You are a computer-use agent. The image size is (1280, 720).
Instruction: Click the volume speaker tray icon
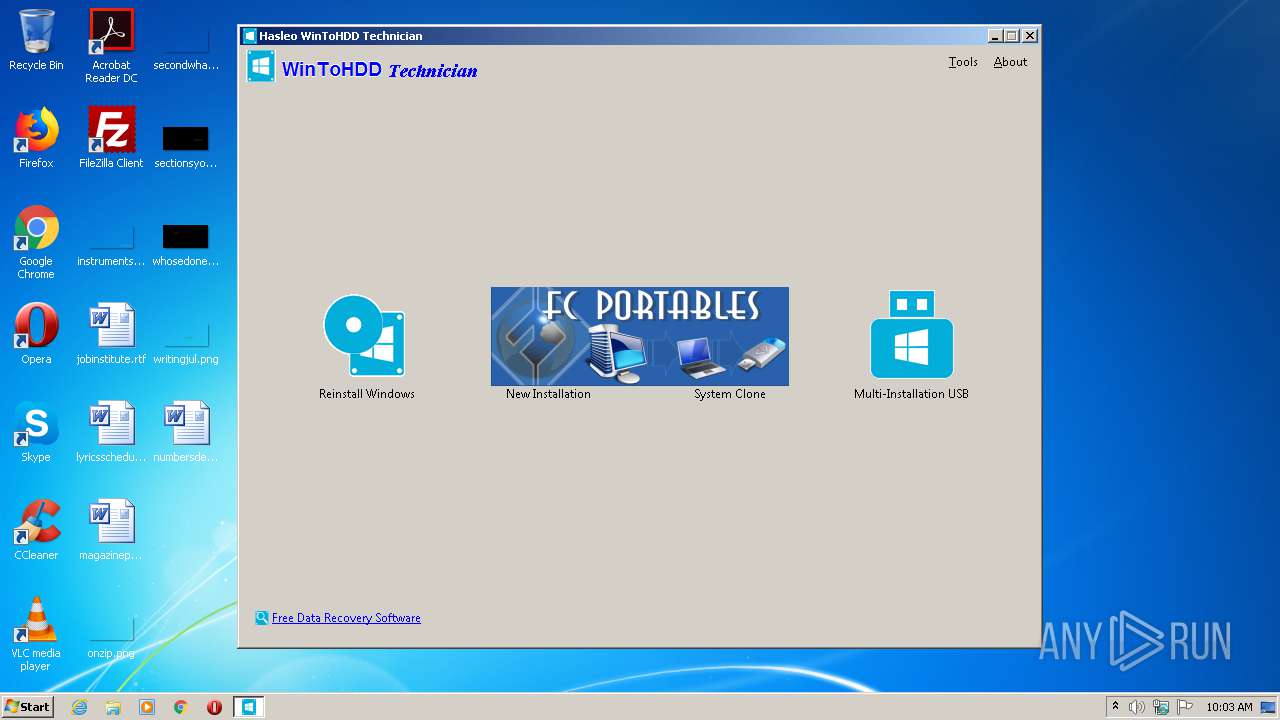(x=1137, y=707)
